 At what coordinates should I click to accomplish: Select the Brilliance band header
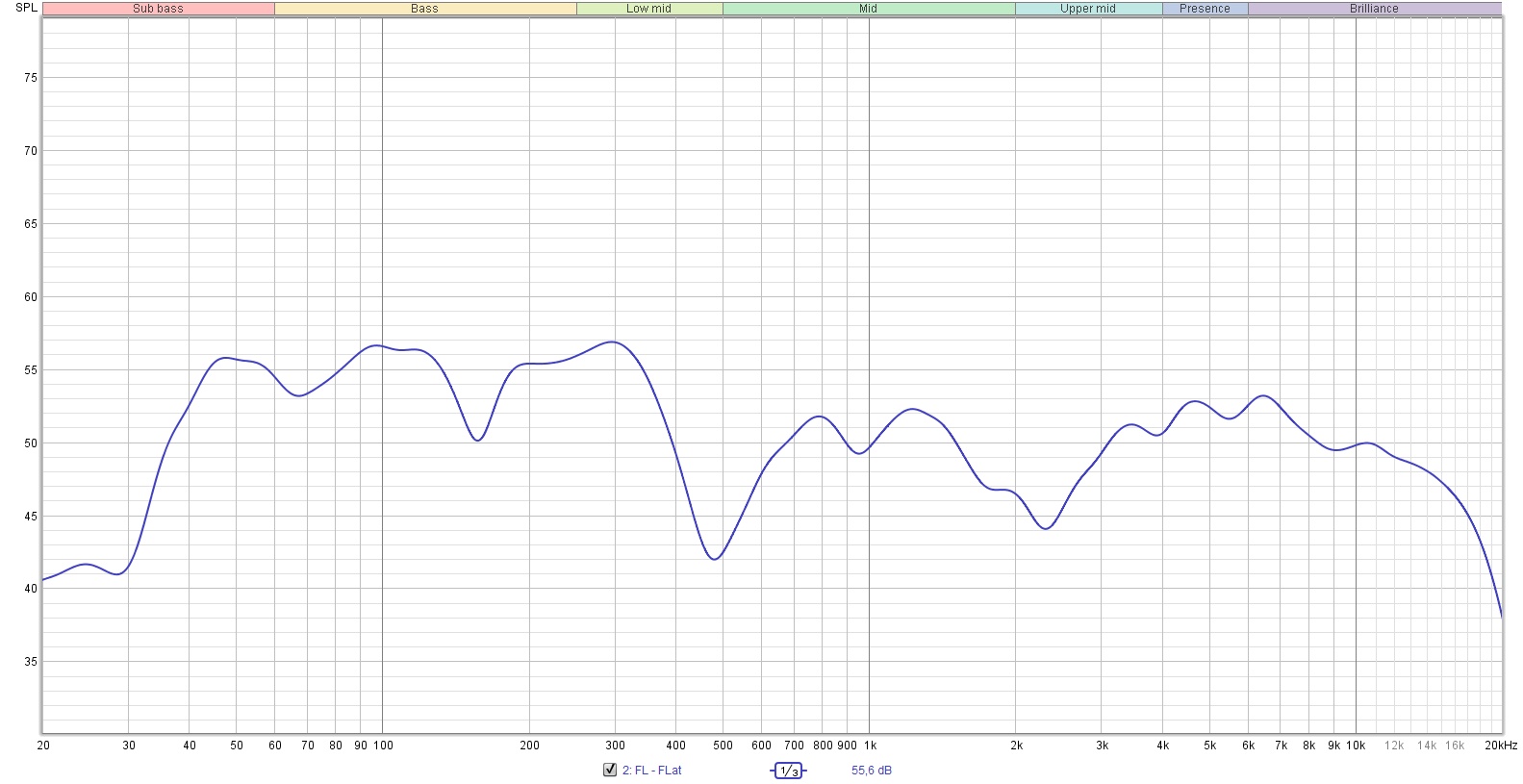pos(1374,9)
